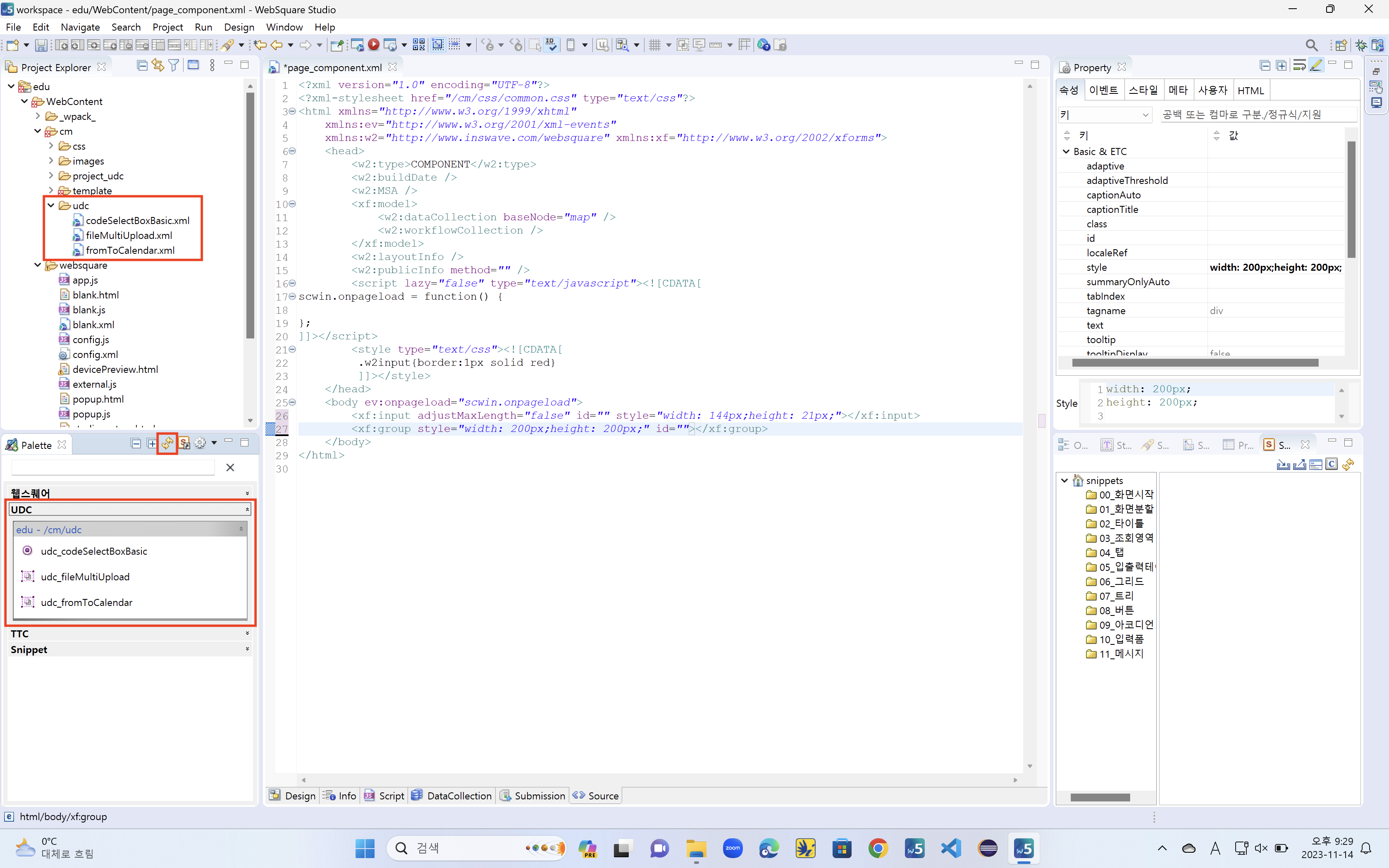Toggle the highlighted pencil icon in the Property panel
Viewport: 1389px width, 868px height.
pyautogui.click(x=1316, y=65)
